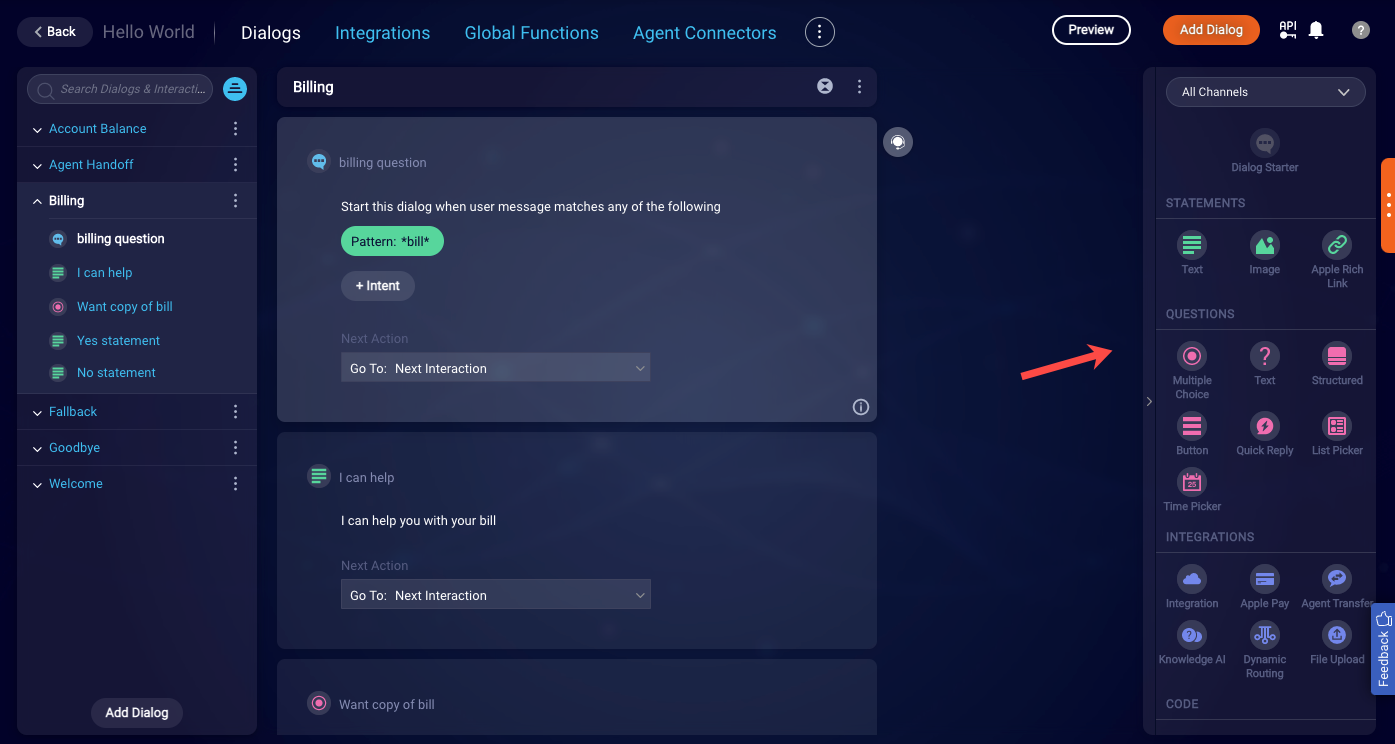The height and width of the screenshot is (744, 1395).
Task: Switch to the Global Functions tab
Action: 532,33
